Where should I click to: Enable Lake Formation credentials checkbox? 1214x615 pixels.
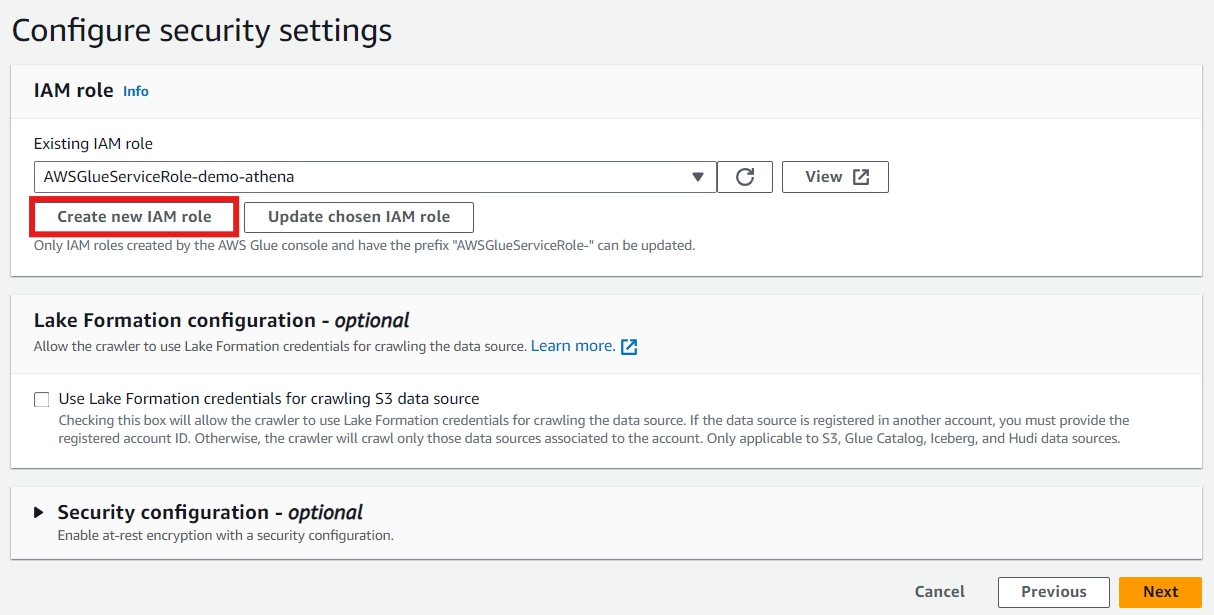[42, 400]
